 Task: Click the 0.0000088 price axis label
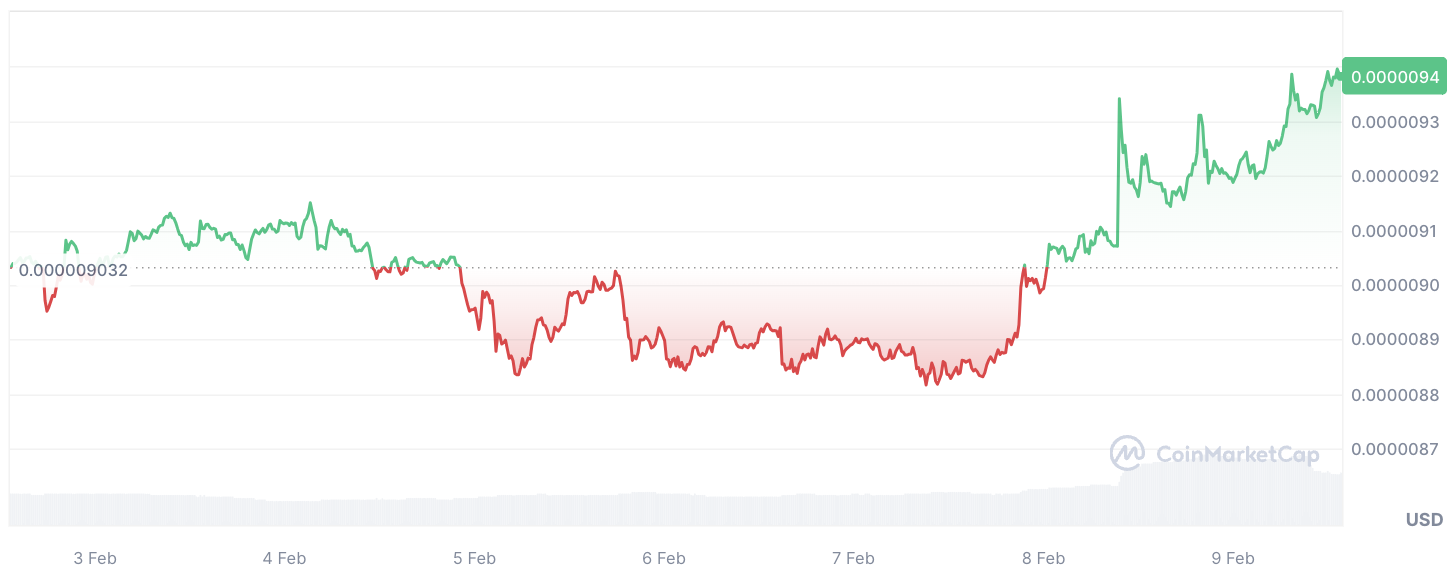click(1395, 394)
